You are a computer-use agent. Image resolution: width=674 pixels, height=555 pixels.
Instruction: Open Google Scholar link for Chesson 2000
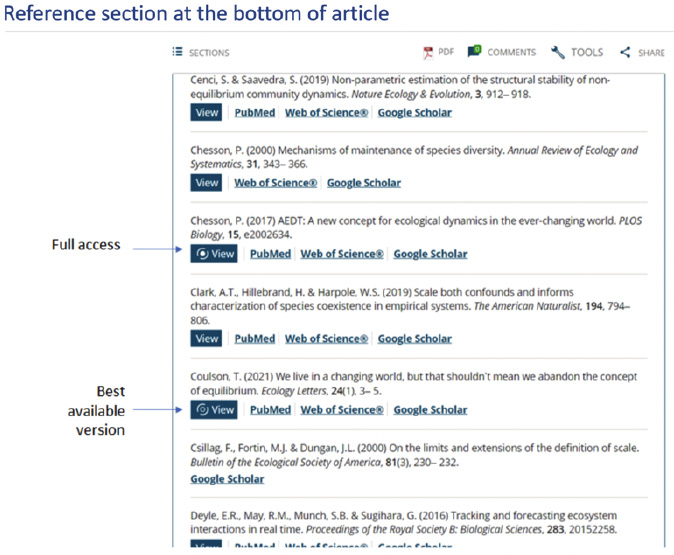pyautogui.click(x=364, y=183)
